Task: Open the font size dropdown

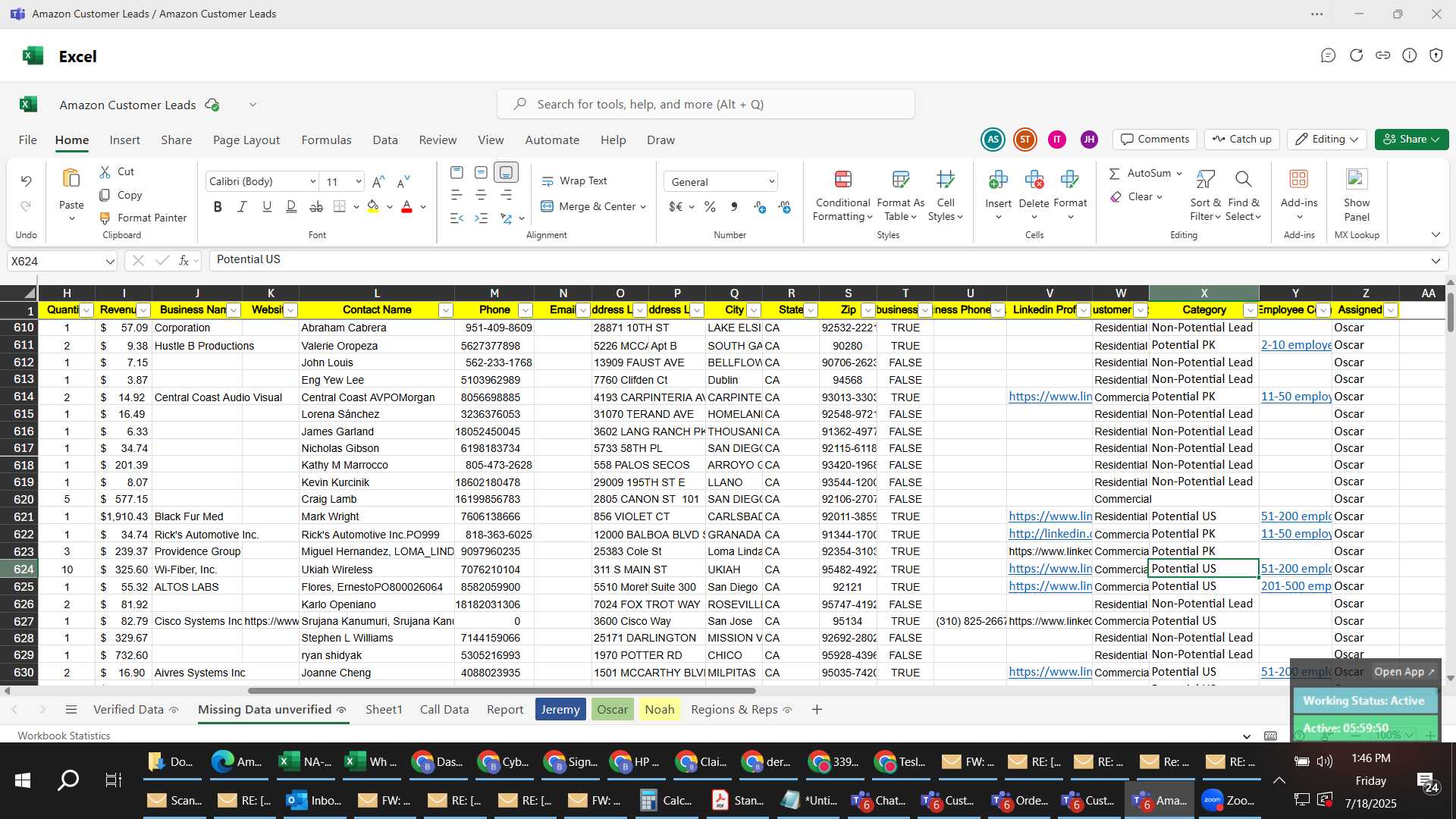Action: 358,181
